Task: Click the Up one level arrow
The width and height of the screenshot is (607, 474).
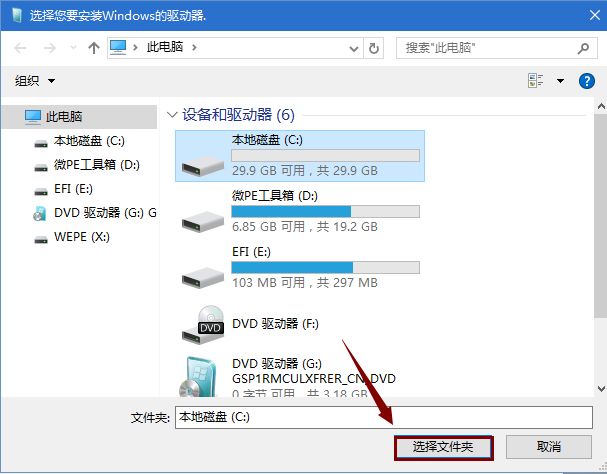Action: pyautogui.click(x=93, y=47)
